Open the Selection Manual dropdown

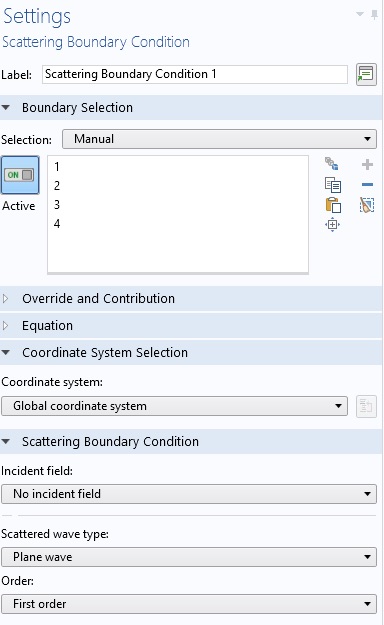(x=219, y=139)
